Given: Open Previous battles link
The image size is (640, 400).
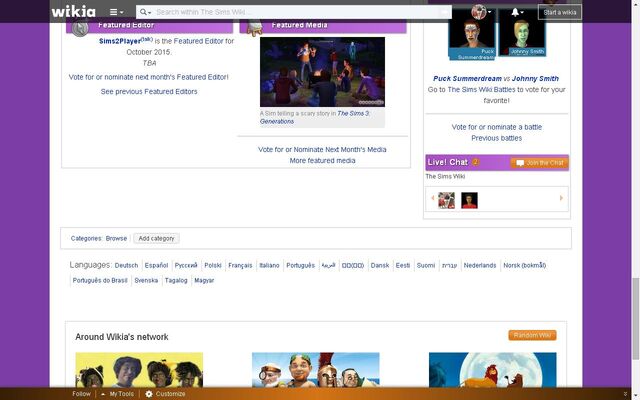Looking at the screenshot, I should click(496, 138).
